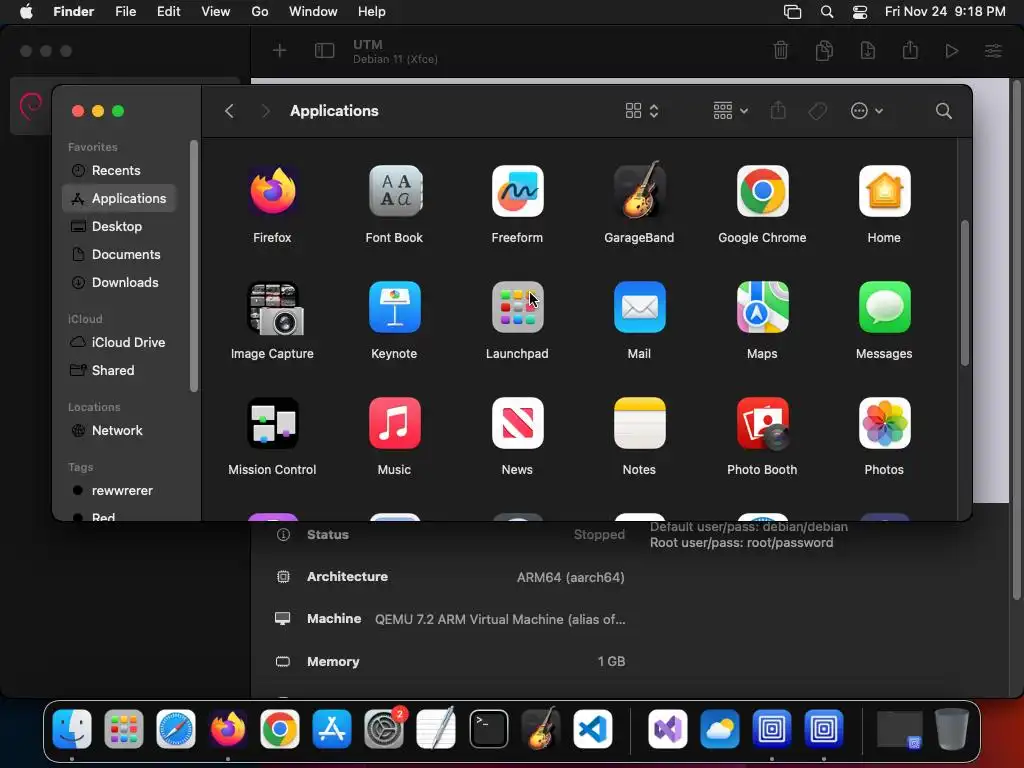The width and height of the screenshot is (1024, 768).
Task: Click the UTM share icon
Action: (910, 50)
